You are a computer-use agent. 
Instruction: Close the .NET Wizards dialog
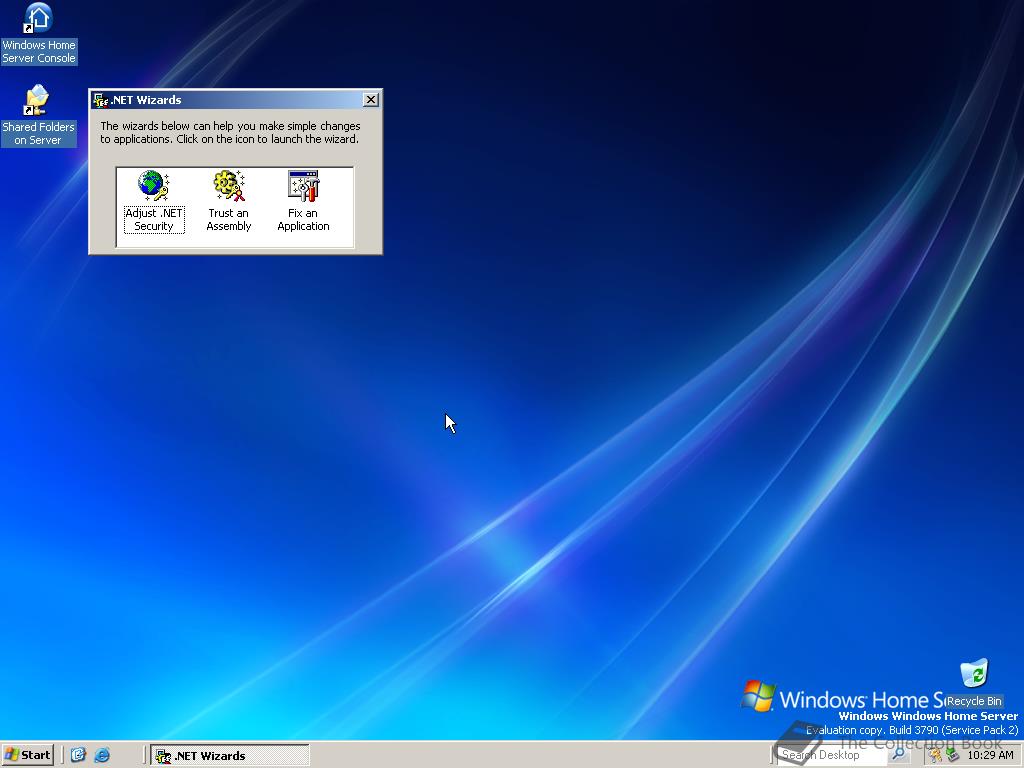(371, 99)
